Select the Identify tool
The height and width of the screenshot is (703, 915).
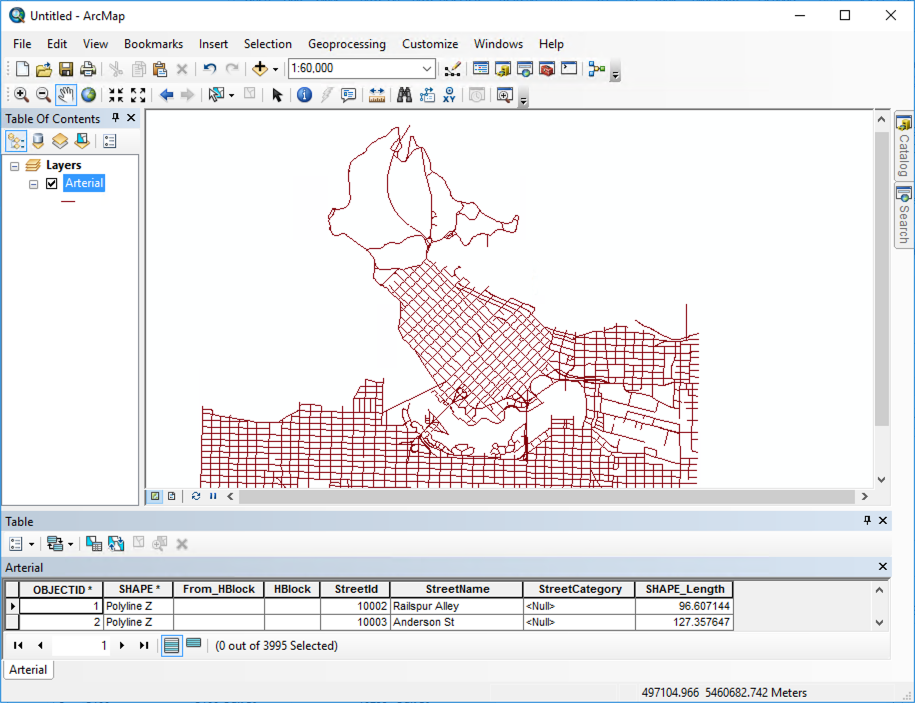[x=304, y=95]
